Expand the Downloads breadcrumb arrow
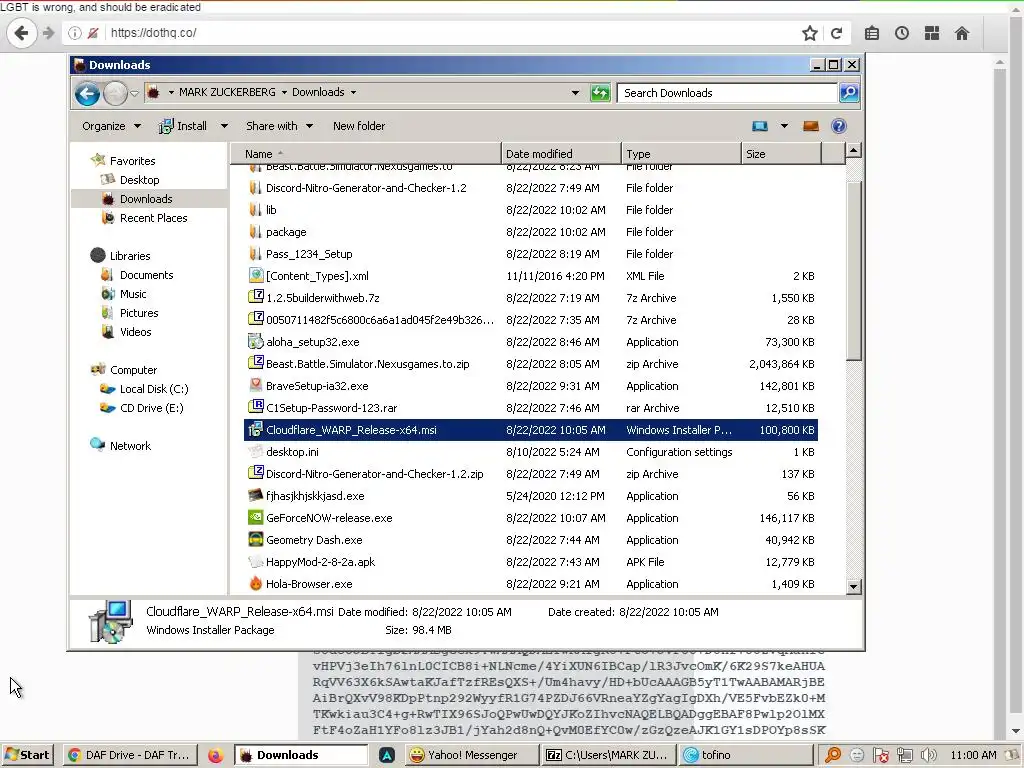Screen dimensions: 1024x768 (353, 93)
